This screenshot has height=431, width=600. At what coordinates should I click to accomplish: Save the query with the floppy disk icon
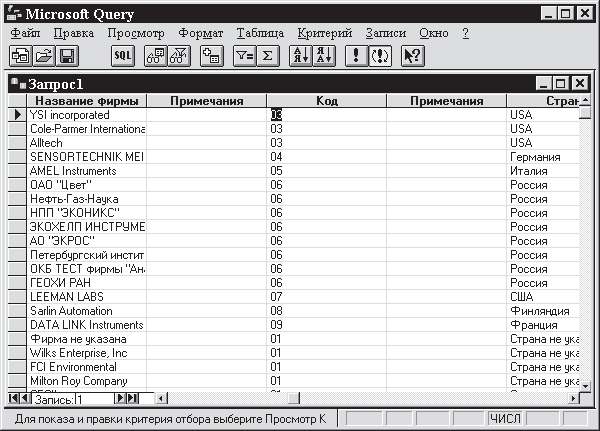tap(68, 57)
